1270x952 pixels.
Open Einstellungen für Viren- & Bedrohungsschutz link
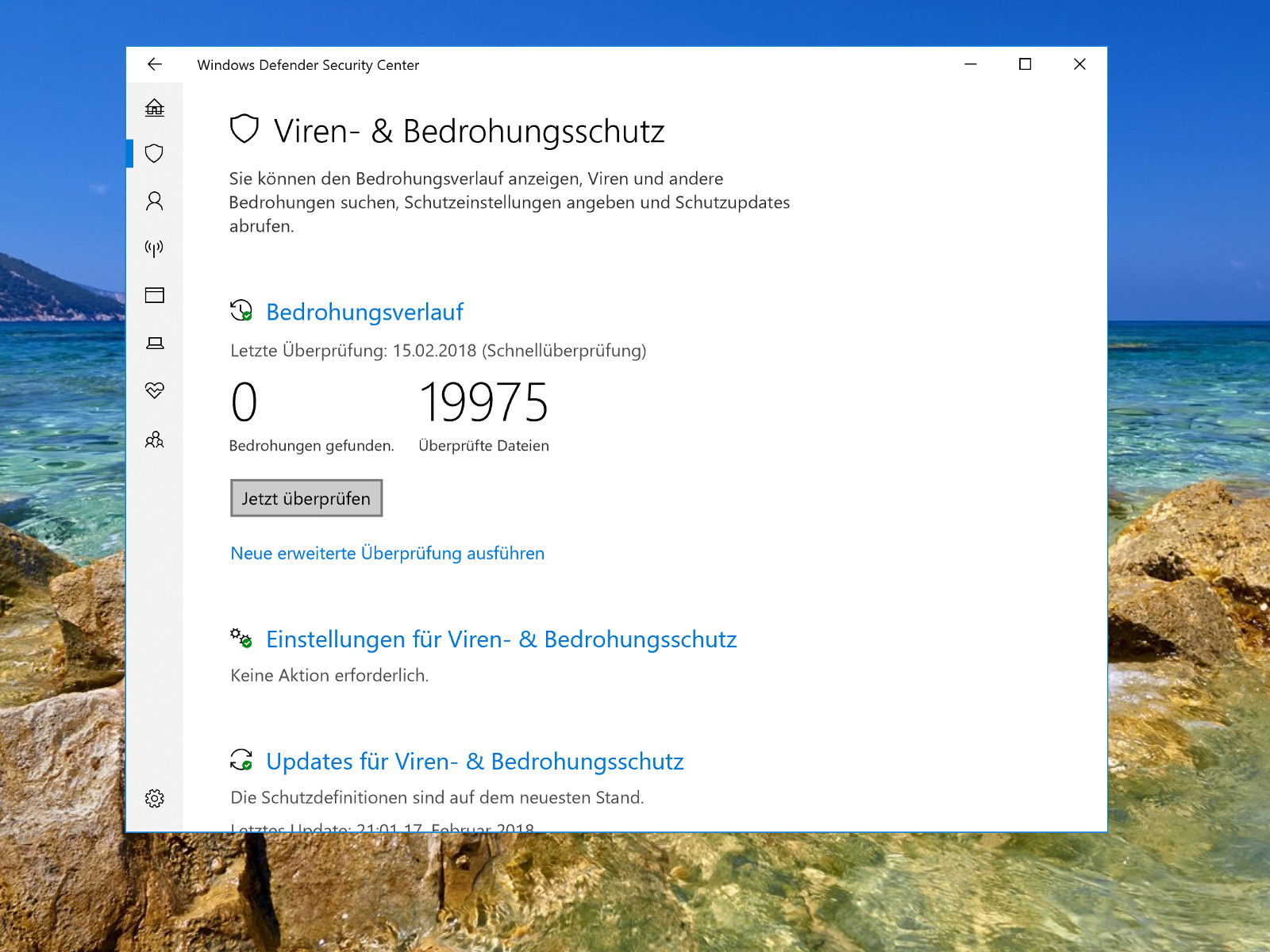tap(502, 639)
